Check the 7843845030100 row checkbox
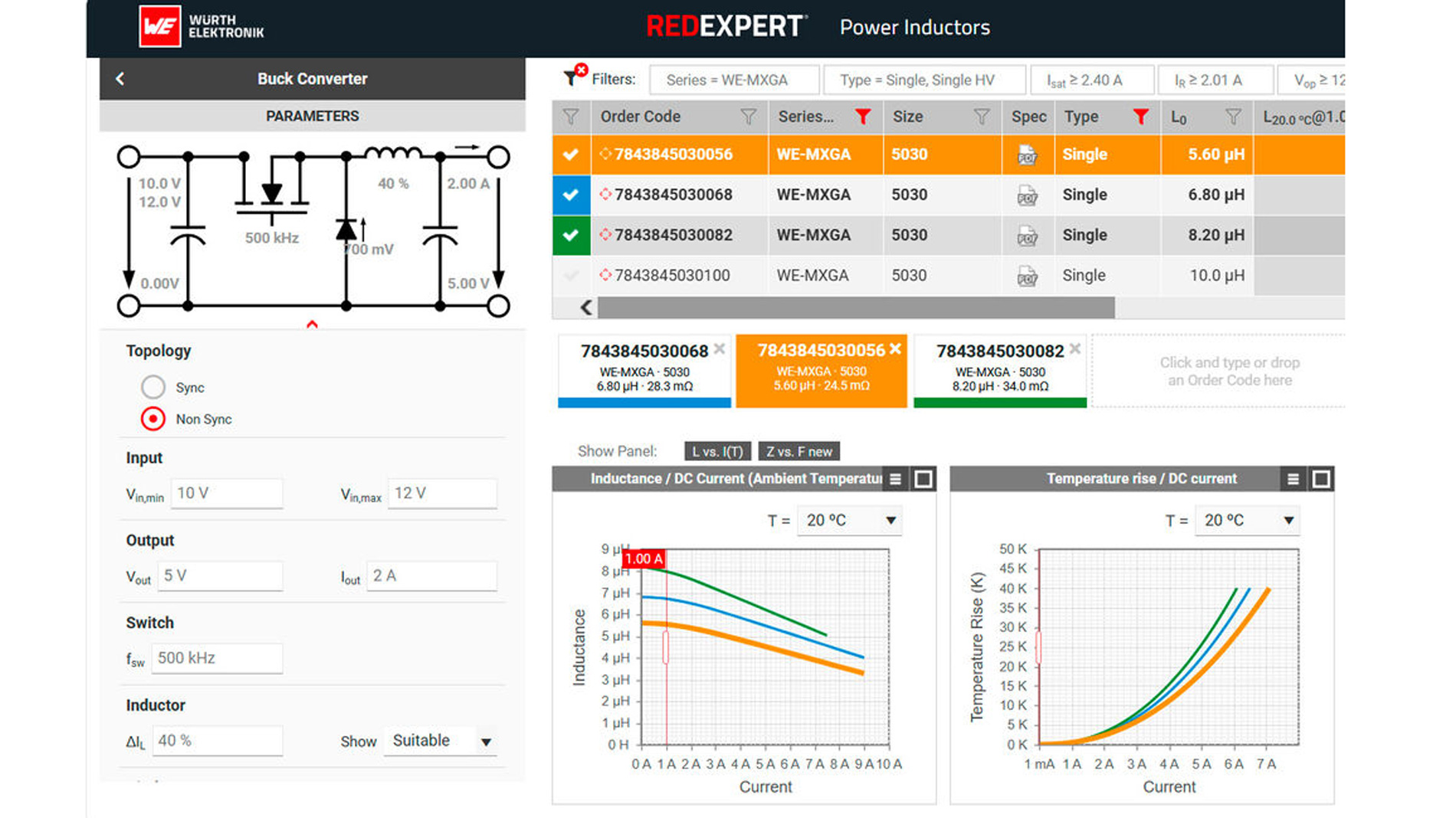This screenshot has height=818, width=1456. click(571, 276)
